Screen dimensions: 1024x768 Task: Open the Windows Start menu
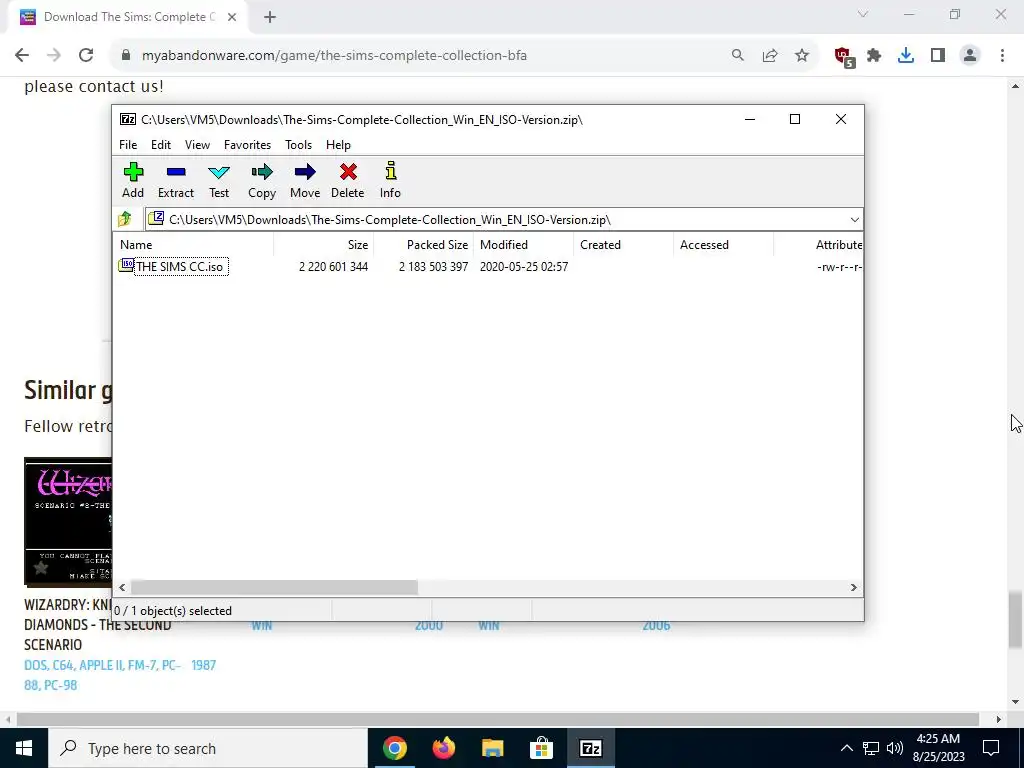tap(24, 748)
